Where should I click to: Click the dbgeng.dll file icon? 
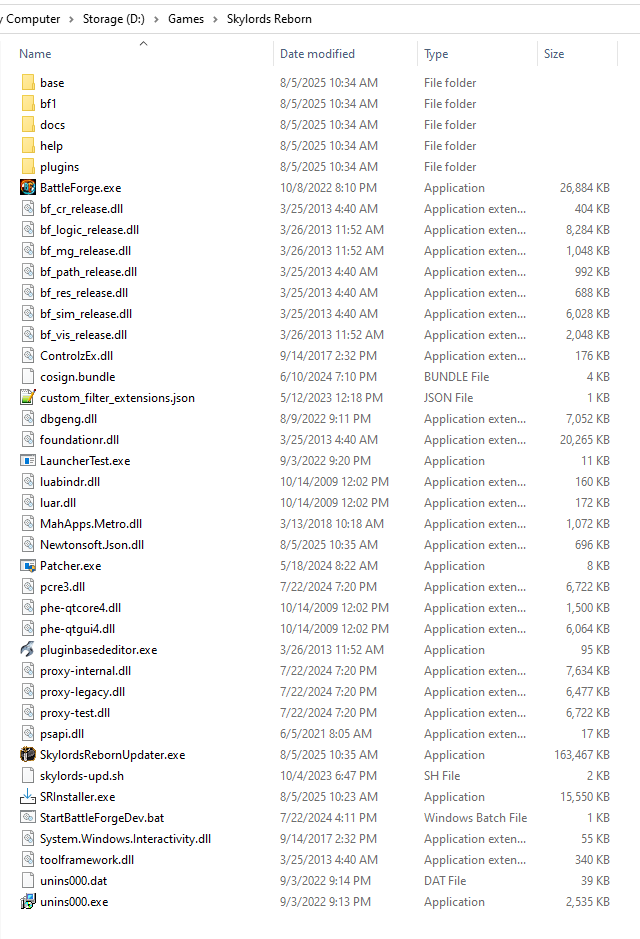[x=28, y=419]
